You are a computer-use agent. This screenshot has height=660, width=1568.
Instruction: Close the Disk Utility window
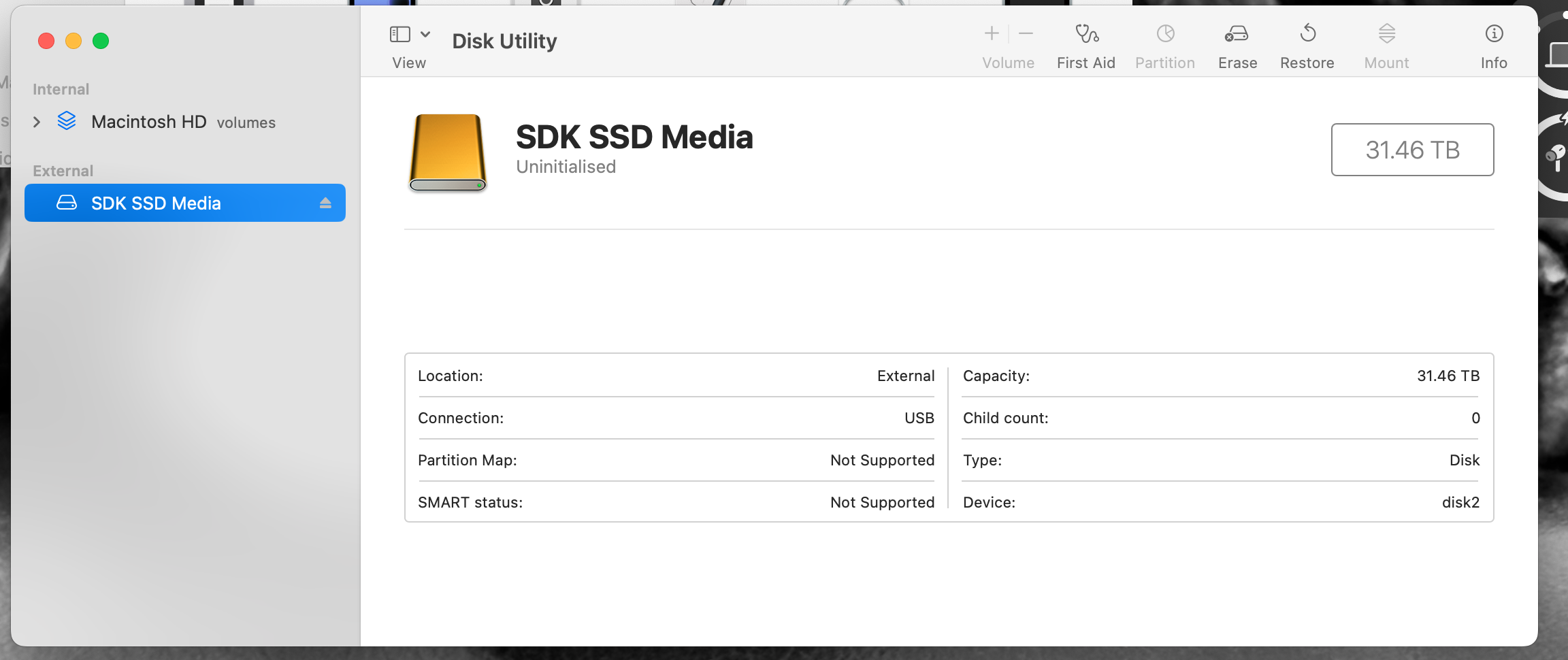46,41
